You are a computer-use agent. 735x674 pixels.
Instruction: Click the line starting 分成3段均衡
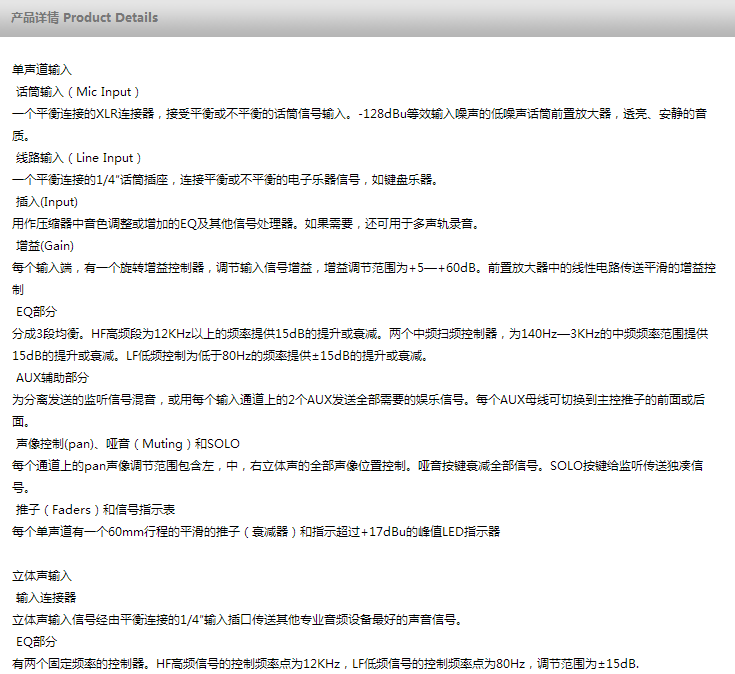coord(360,334)
